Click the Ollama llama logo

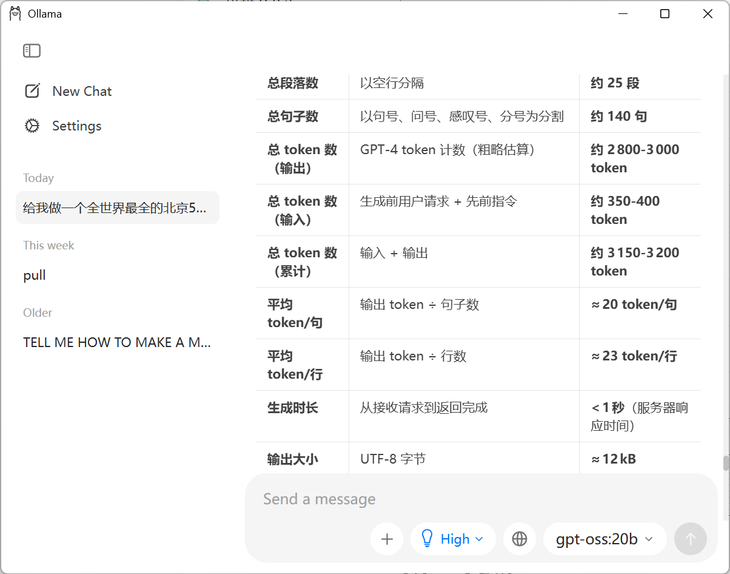click(x=14, y=14)
